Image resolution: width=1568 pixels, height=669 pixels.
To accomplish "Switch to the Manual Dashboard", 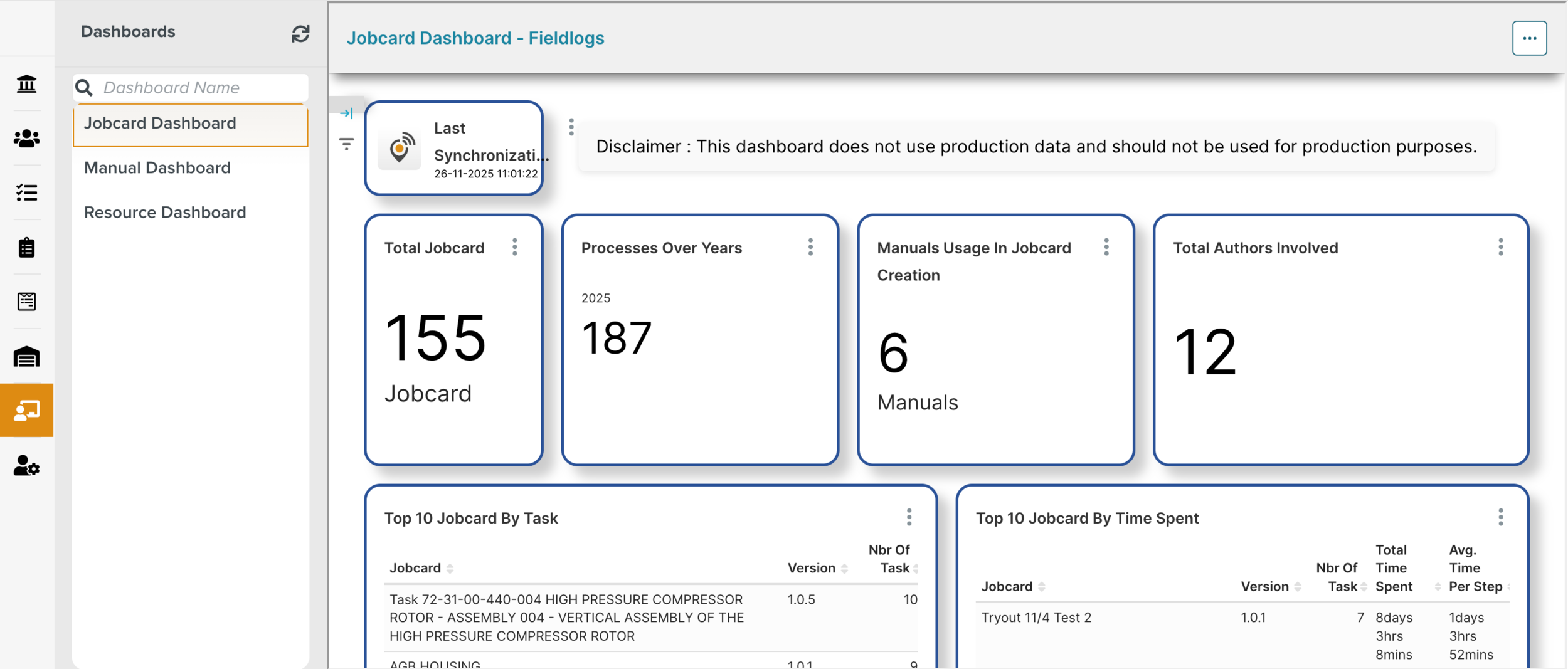I will tap(157, 167).
